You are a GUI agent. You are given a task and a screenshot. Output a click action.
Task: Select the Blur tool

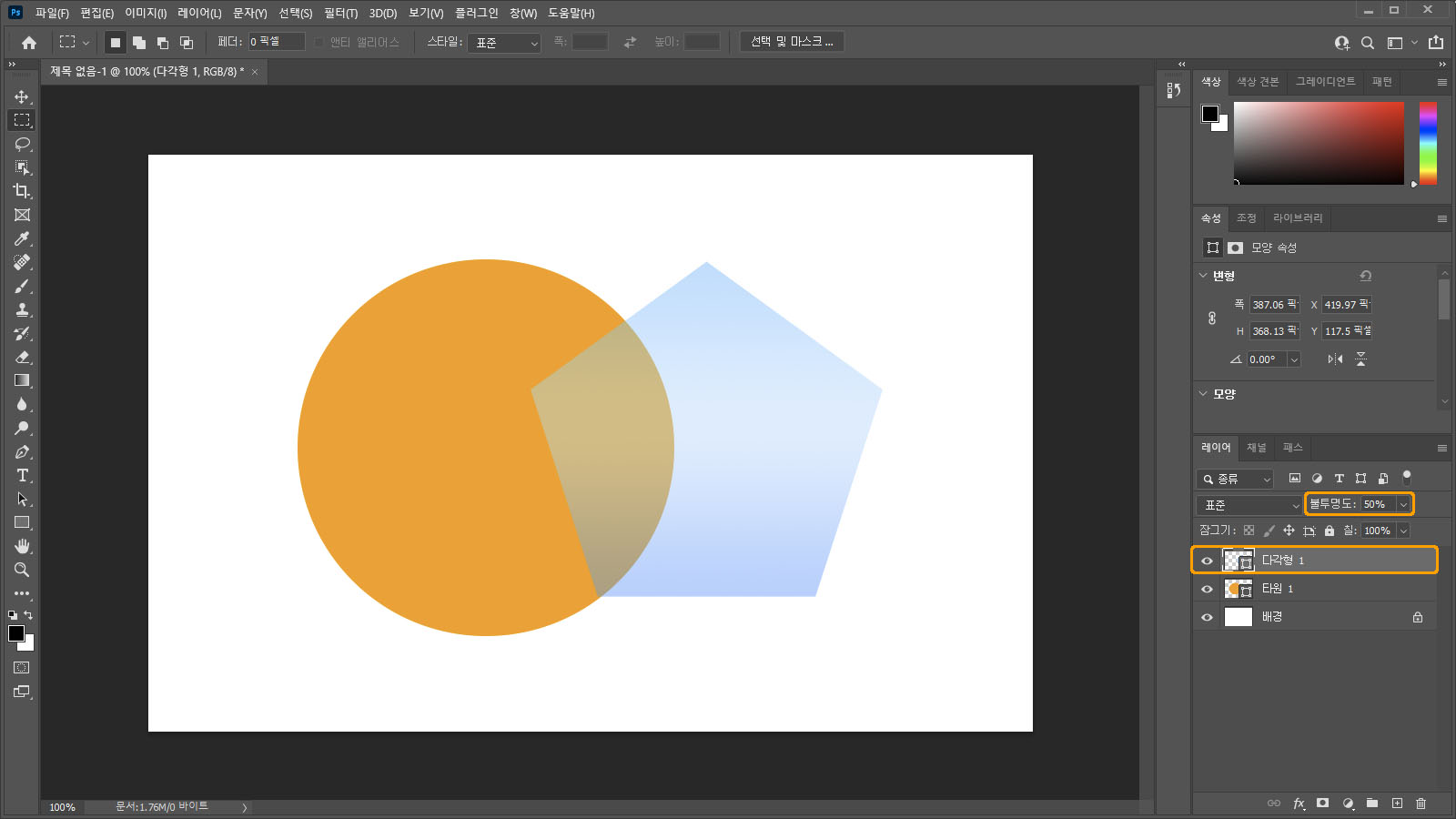pos(22,404)
